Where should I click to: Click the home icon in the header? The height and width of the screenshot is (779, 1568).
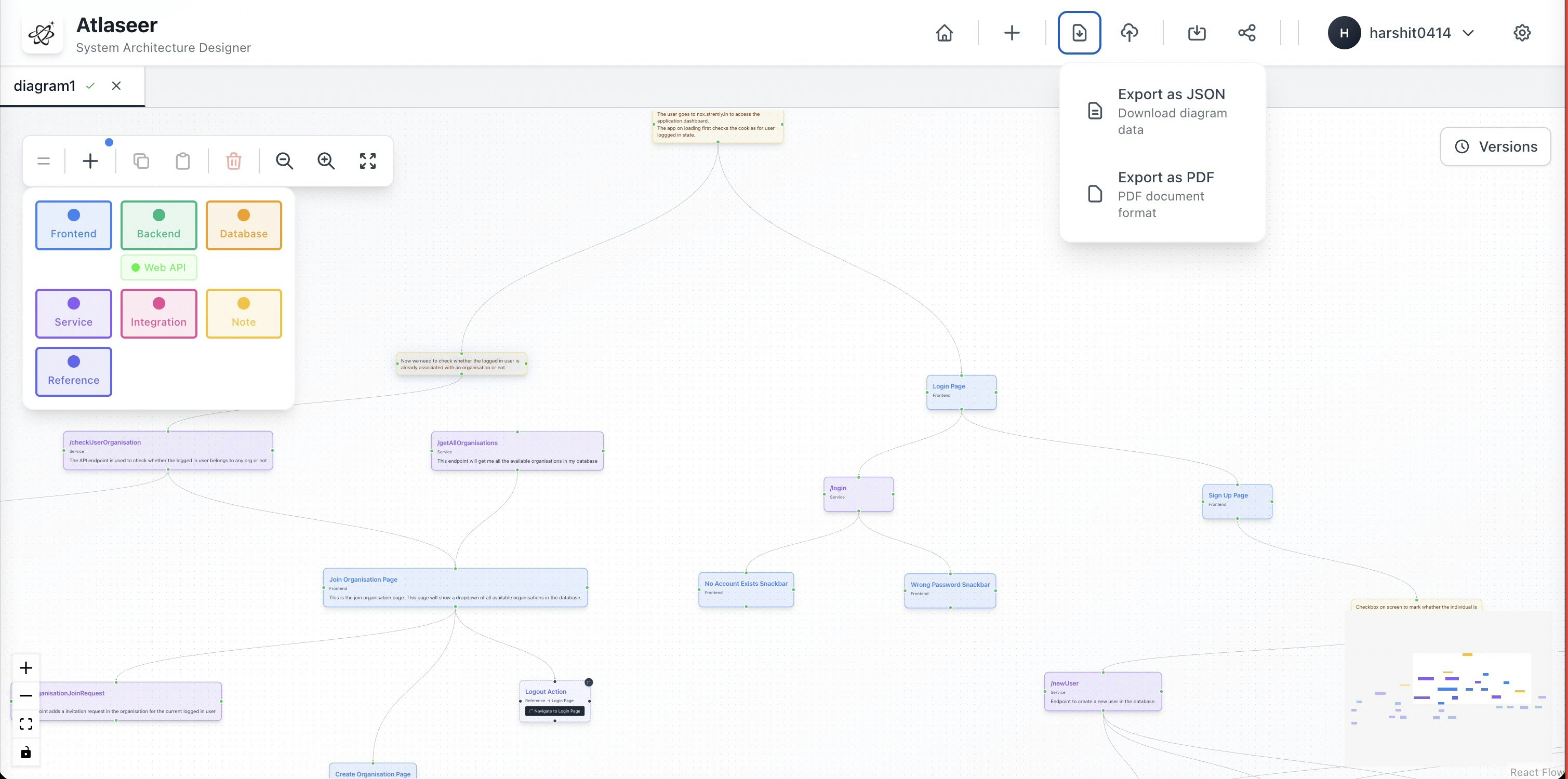point(944,33)
